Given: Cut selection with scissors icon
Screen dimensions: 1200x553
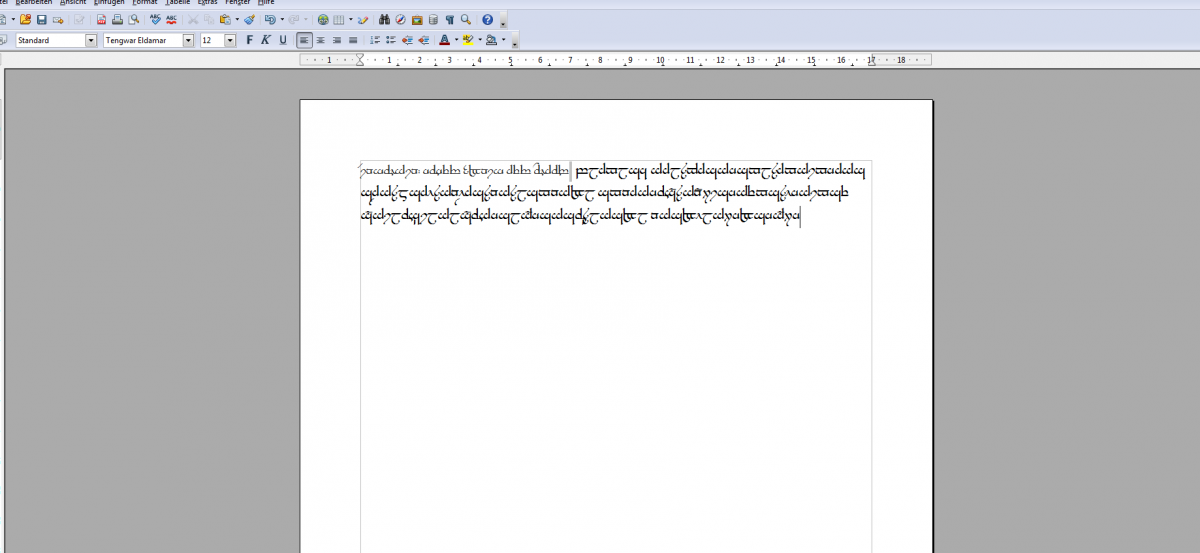Looking at the screenshot, I should point(193,19).
